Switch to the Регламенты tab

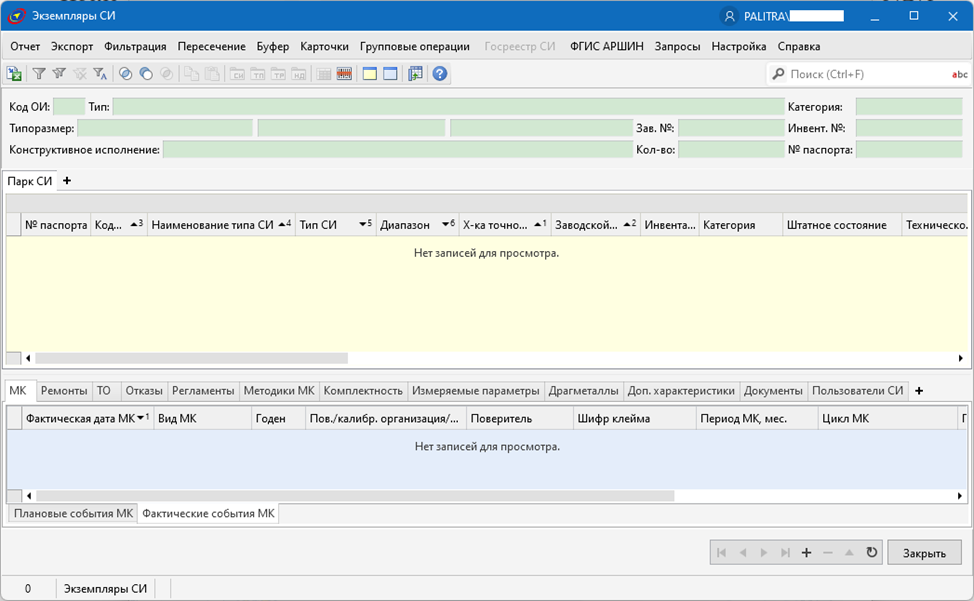tap(203, 391)
